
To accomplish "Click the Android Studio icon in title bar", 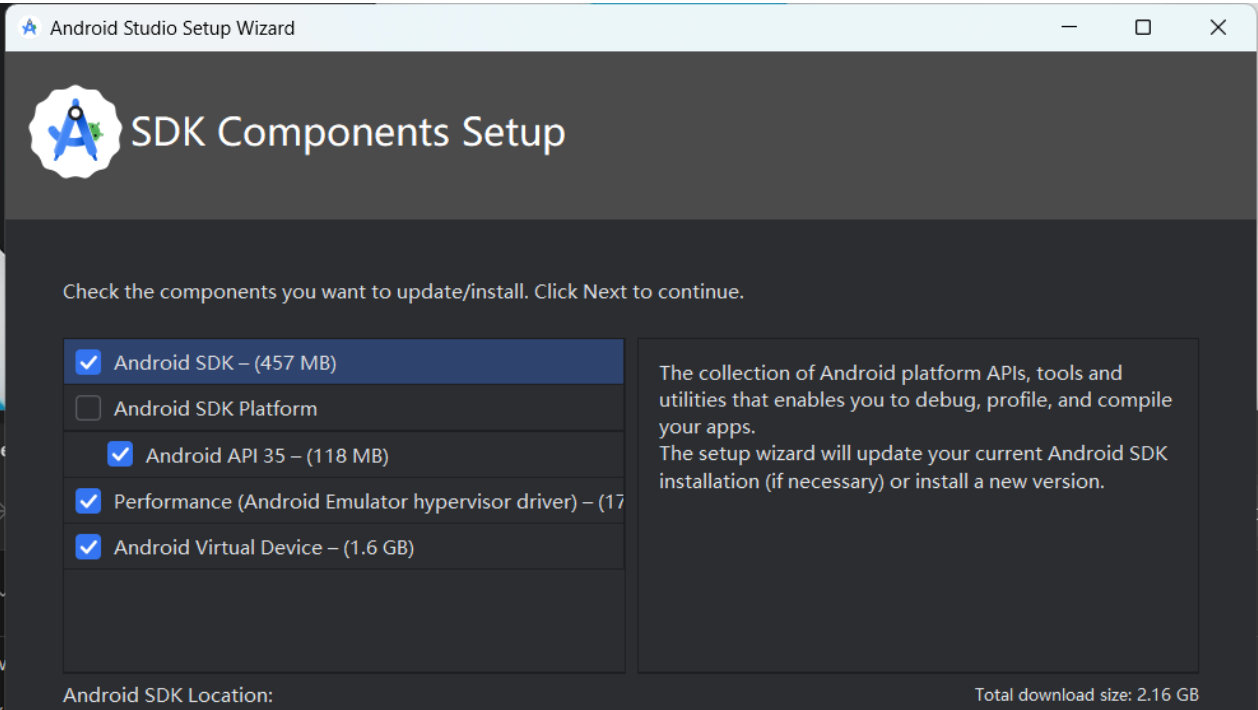I will point(30,28).
